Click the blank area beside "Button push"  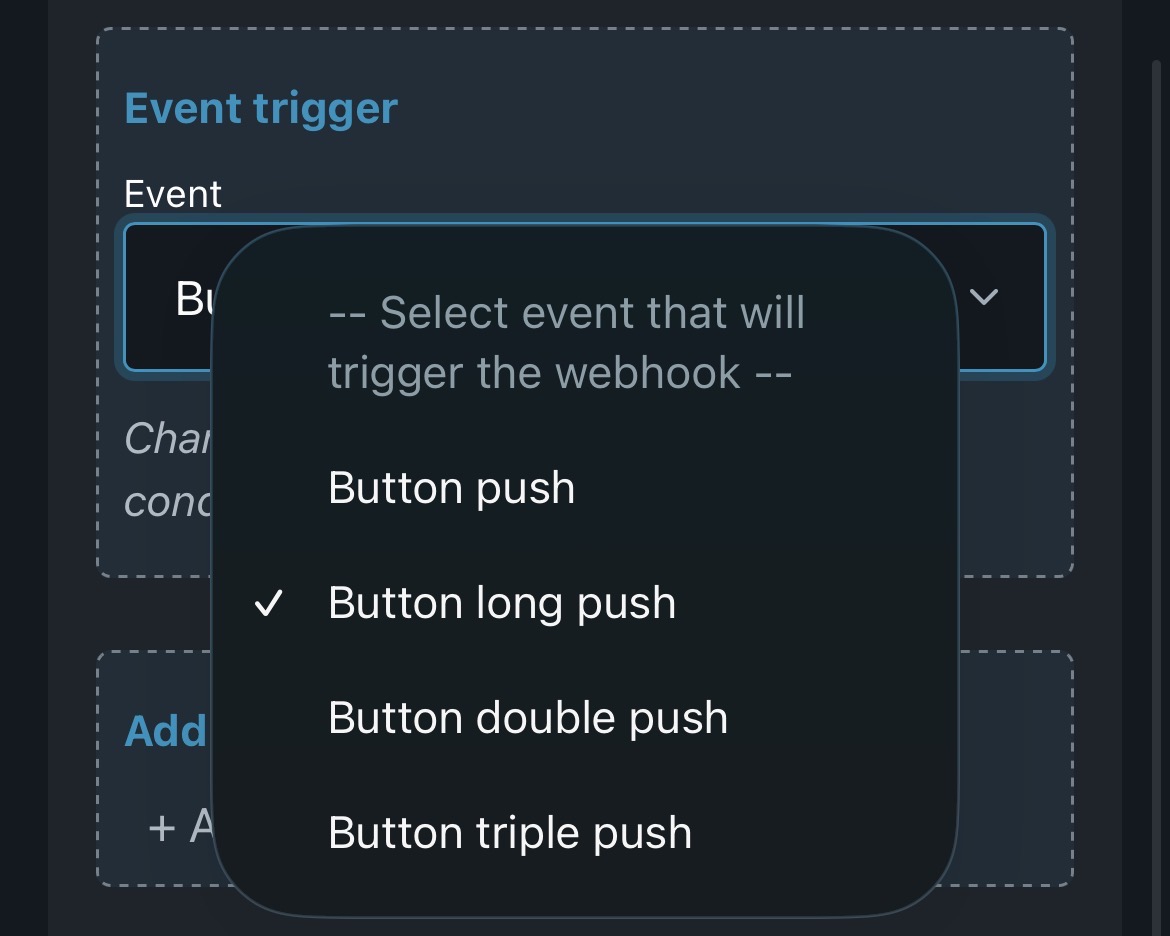pos(760,489)
